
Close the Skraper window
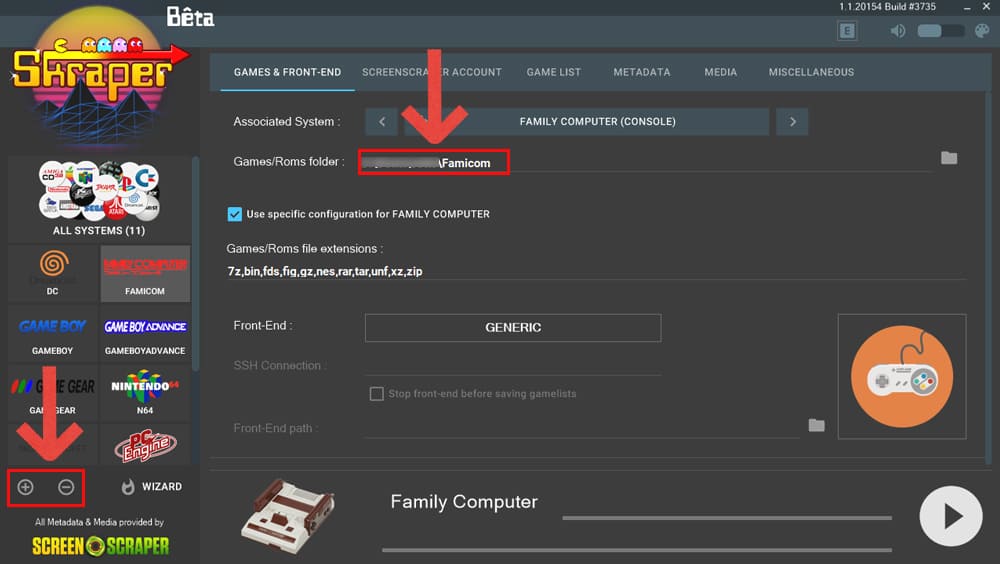(x=986, y=7)
